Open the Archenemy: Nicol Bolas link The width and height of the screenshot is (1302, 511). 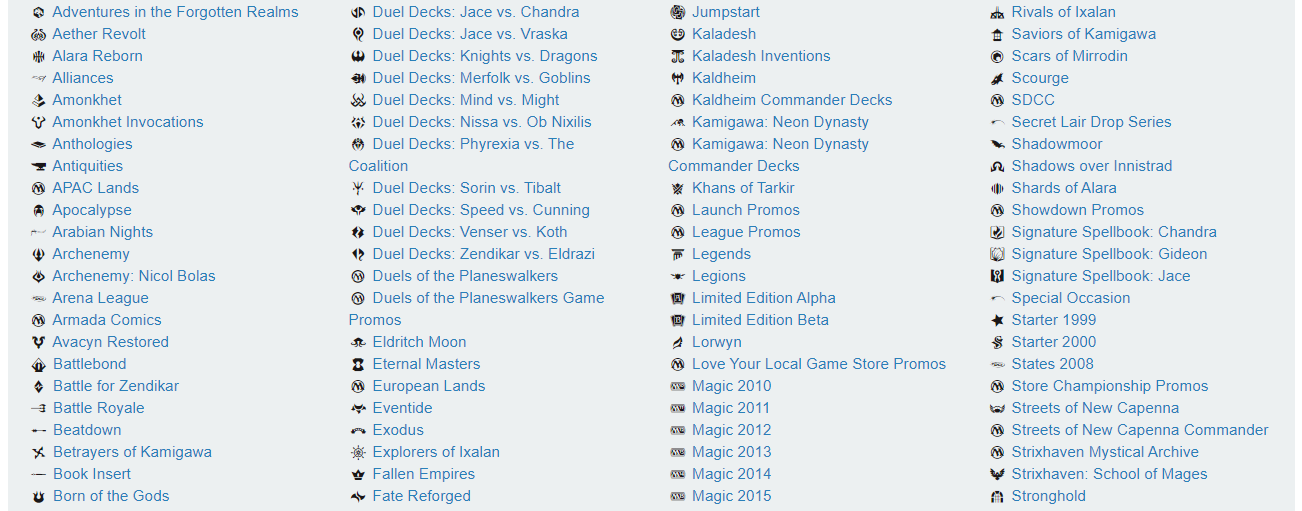tap(134, 276)
